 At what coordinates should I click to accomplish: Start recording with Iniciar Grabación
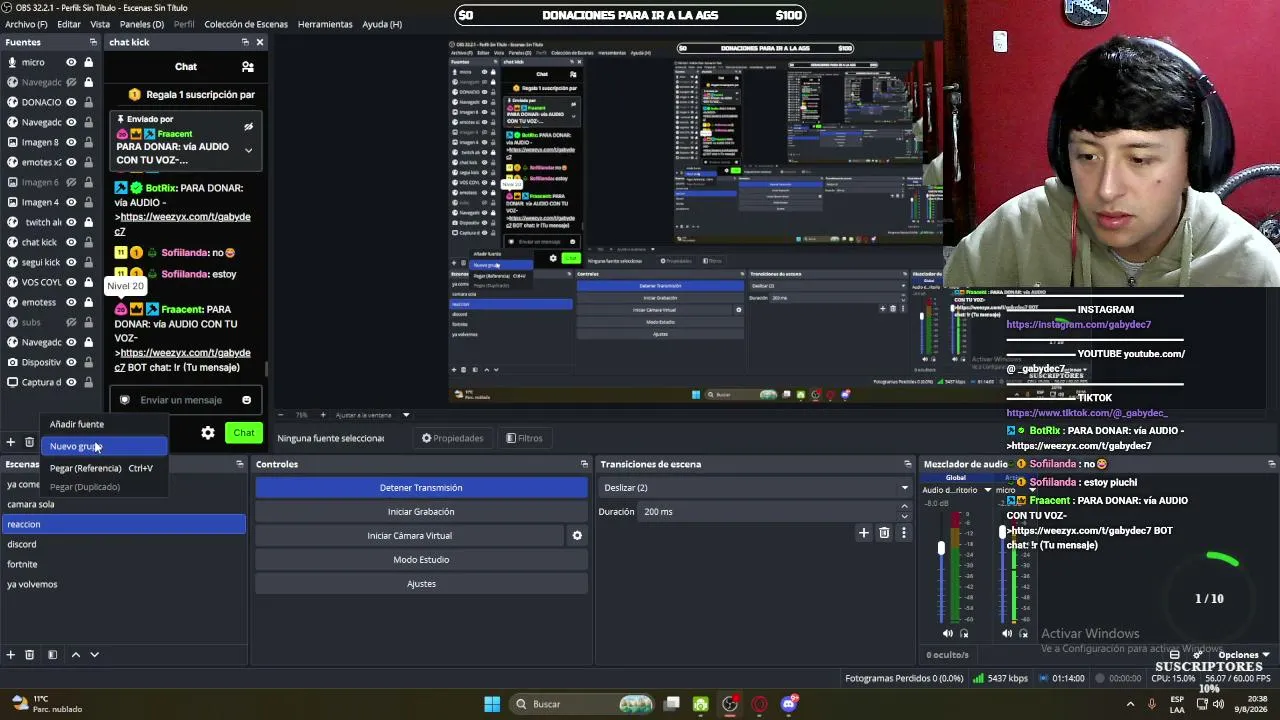point(421,512)
